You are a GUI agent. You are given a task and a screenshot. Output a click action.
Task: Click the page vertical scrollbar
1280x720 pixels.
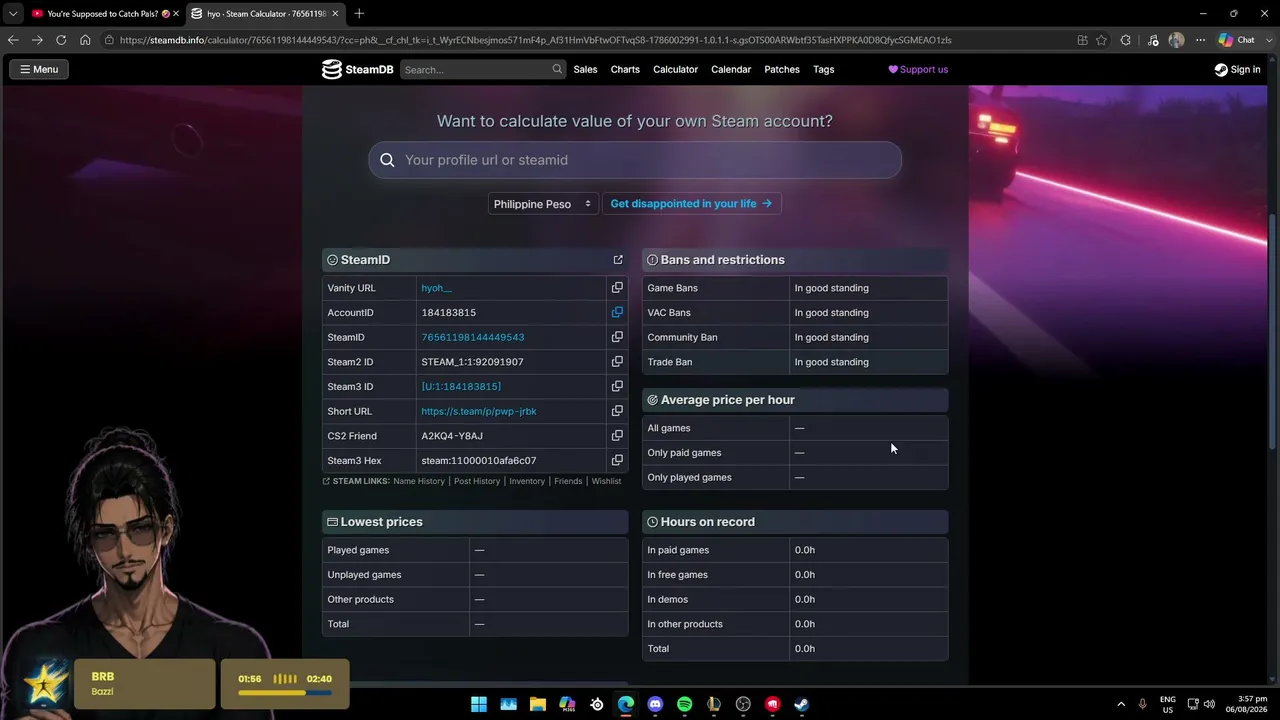(x=1273, y=330)
